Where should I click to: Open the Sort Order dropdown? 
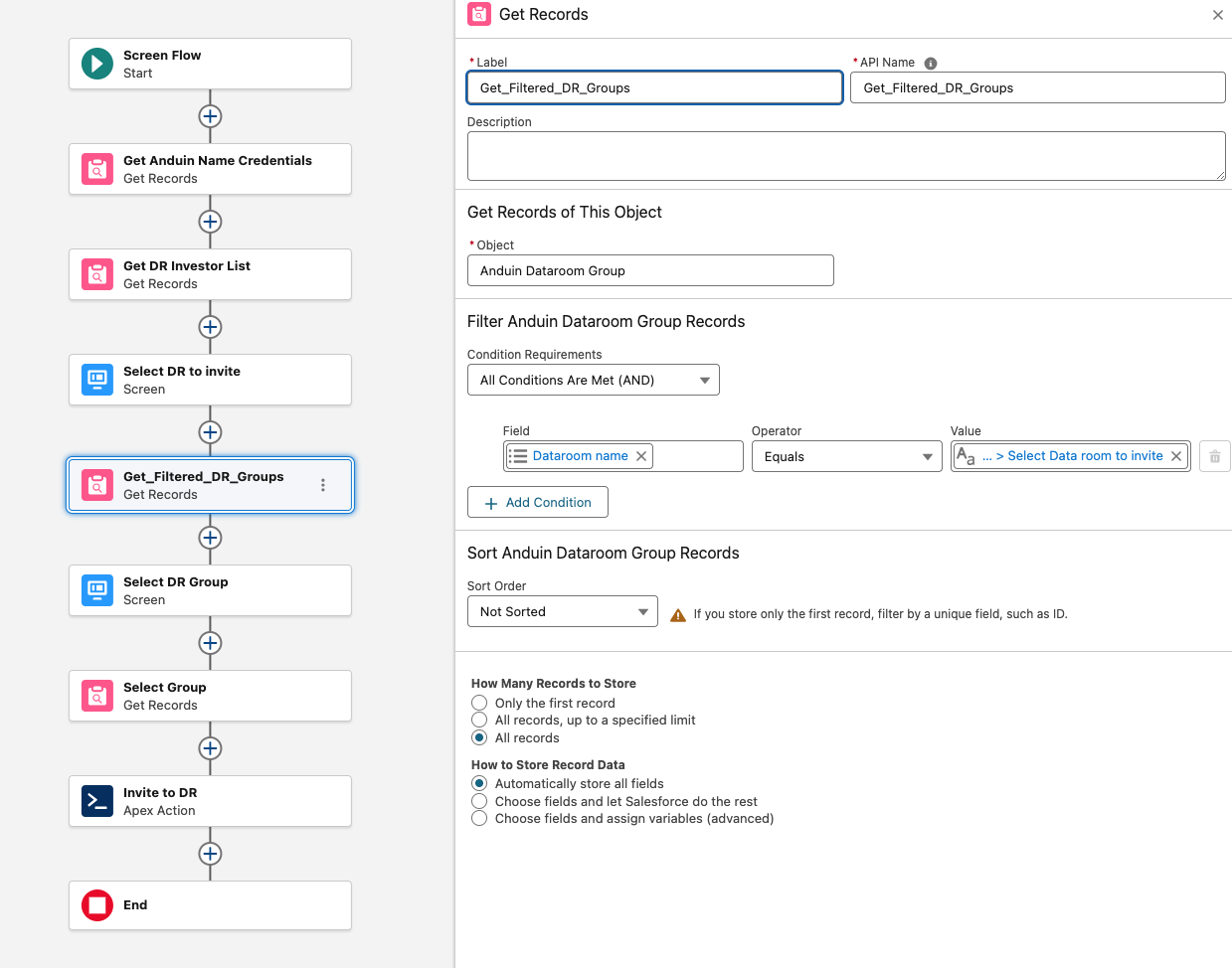click(x=563, y=611)
